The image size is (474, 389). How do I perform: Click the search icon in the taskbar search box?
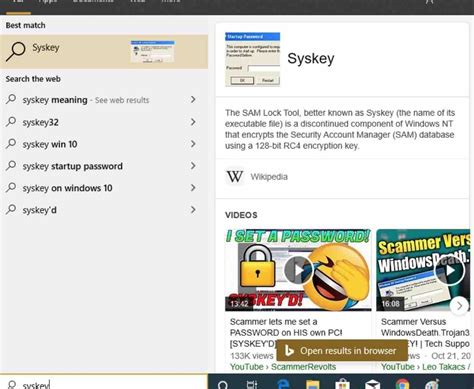12,385
